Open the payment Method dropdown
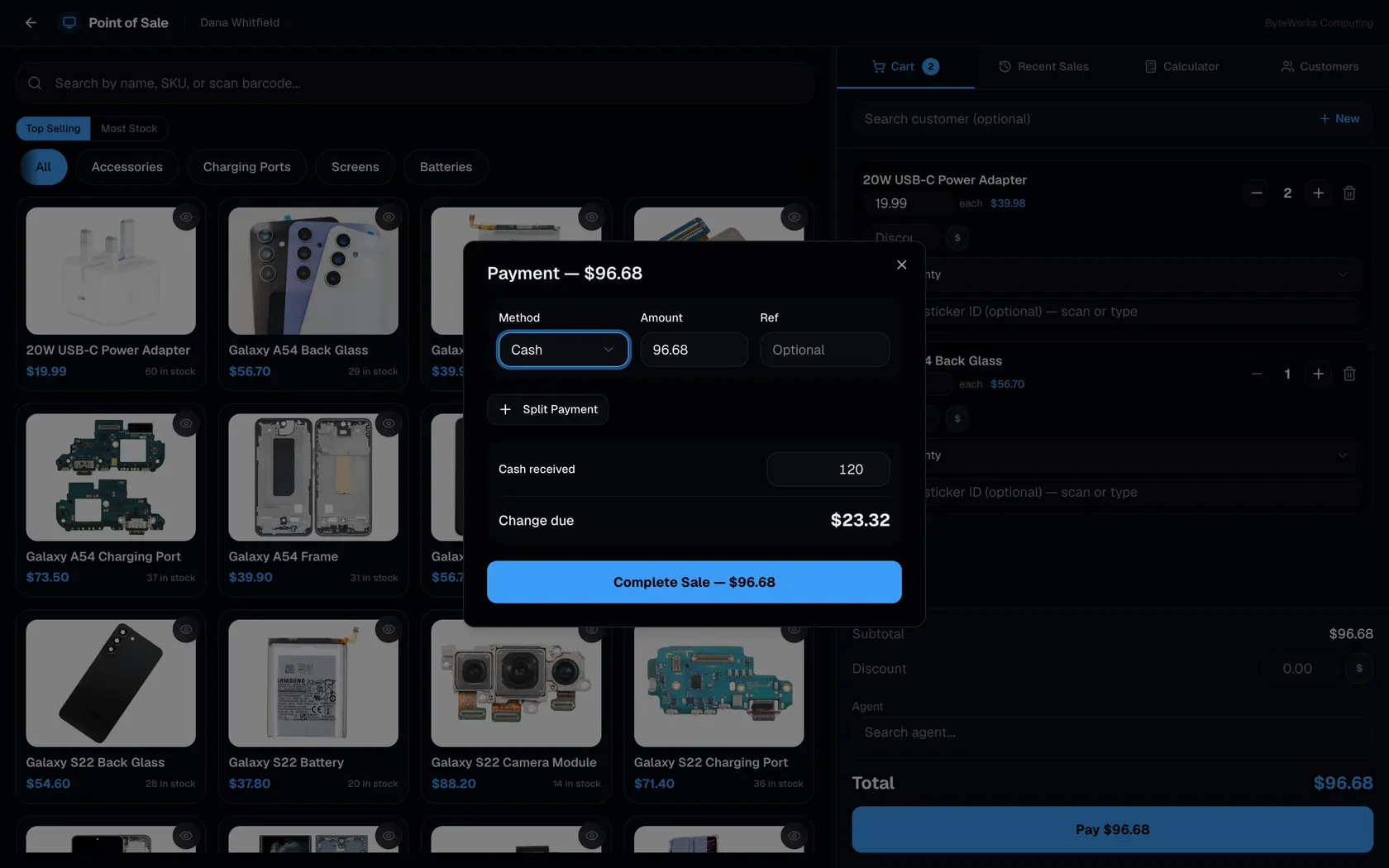The height and width of the screenshot is (868, 1389). coord(563,350)
